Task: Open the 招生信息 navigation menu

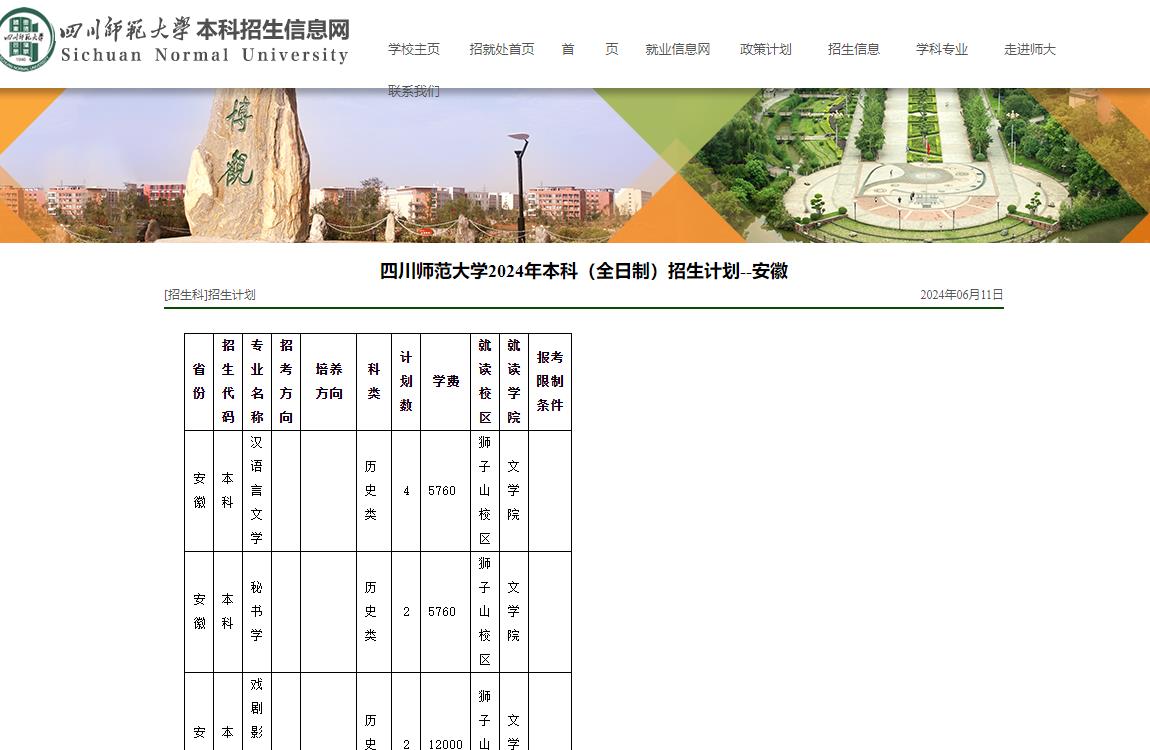Action: pyautogui.click(x=853, y=49)
